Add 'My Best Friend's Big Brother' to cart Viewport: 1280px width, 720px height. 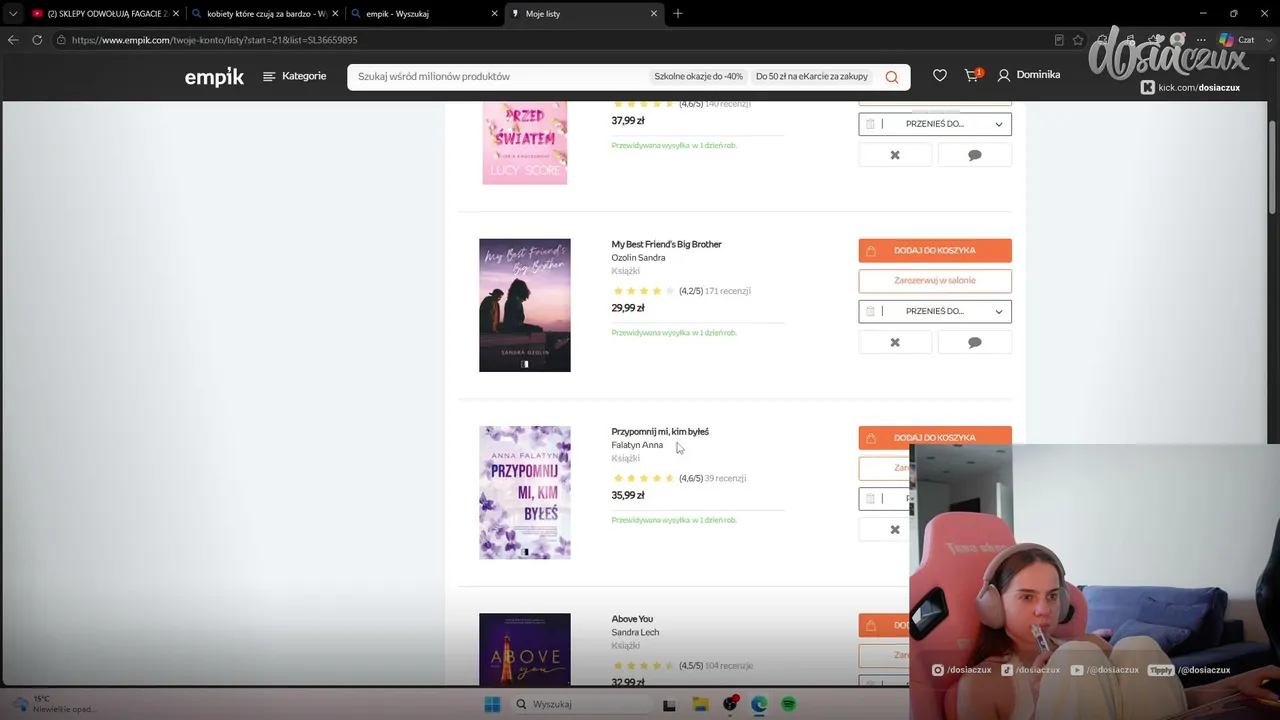tap(935, 251)
